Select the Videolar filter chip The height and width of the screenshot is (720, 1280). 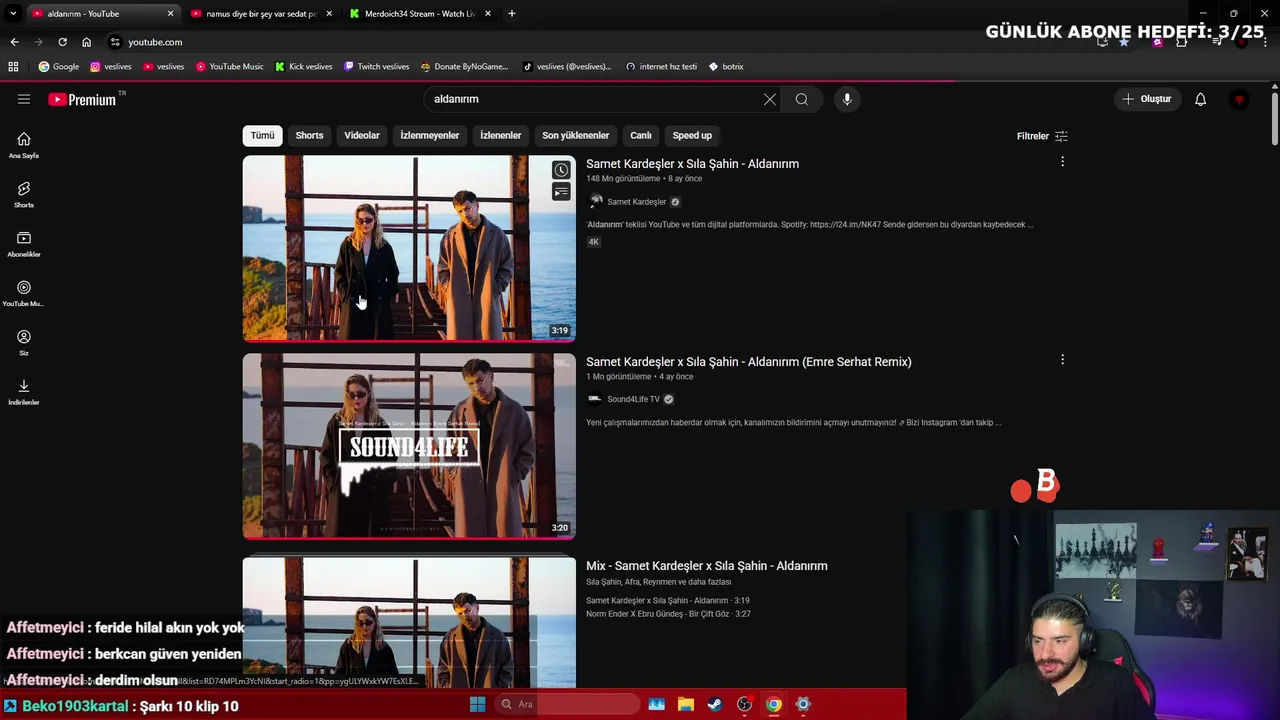point(362,135)
